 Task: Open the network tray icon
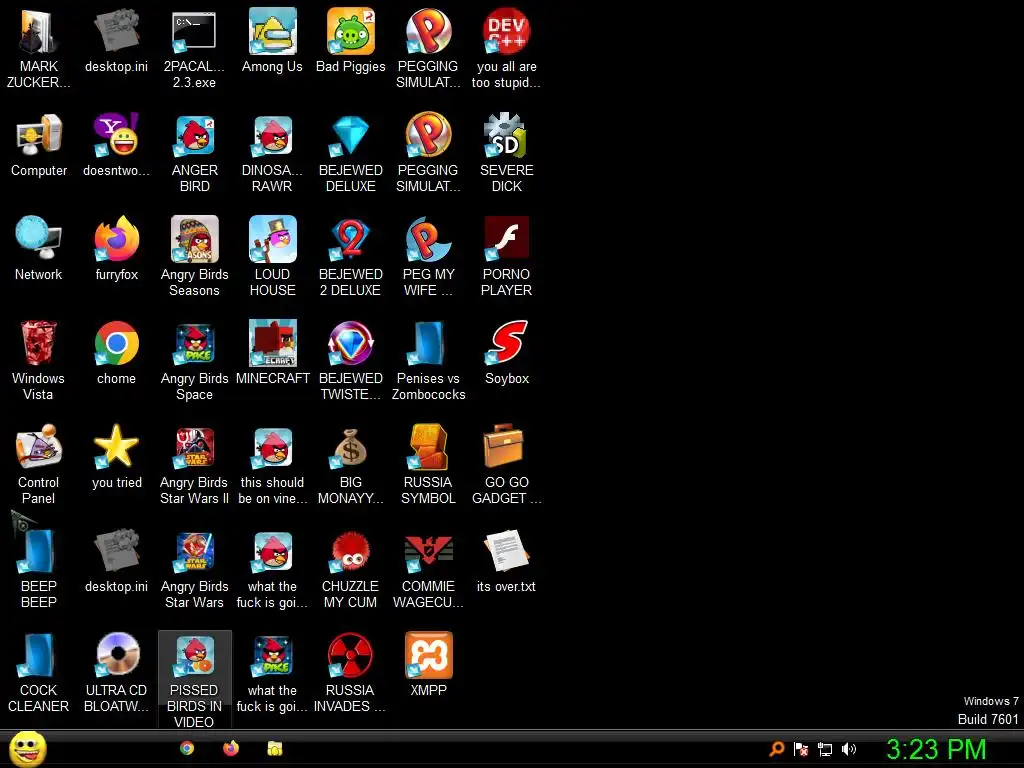pyautogui.click(x=825, y=749)
